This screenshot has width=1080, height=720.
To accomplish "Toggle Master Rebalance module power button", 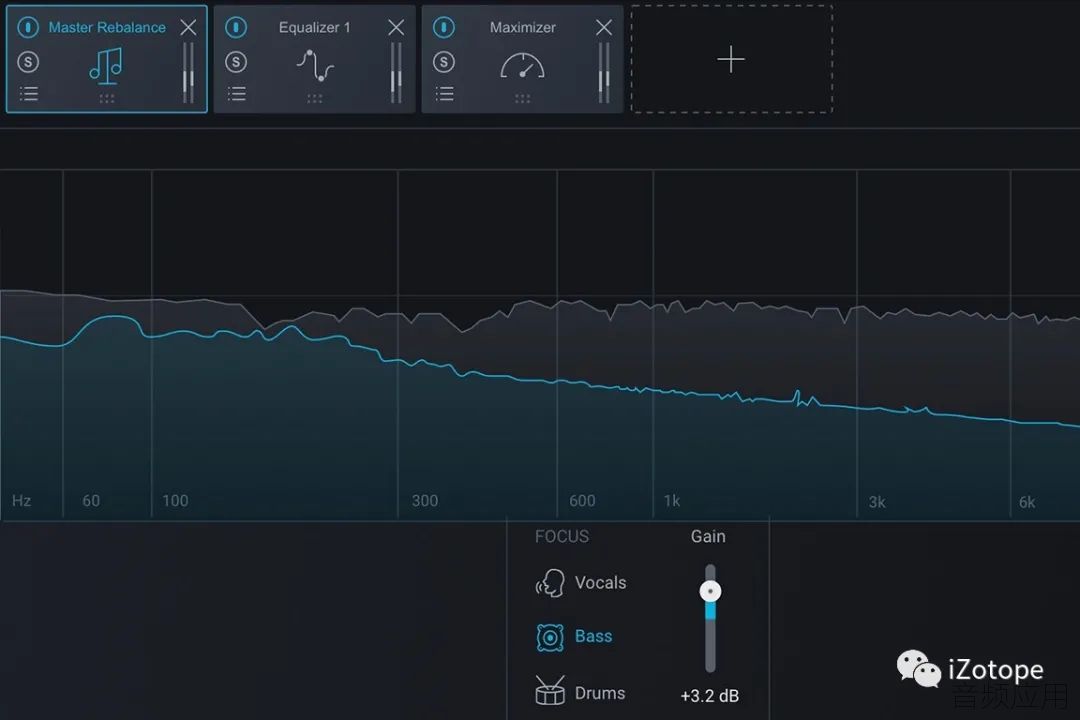I will pyautogui.click(x=28, y=28).
